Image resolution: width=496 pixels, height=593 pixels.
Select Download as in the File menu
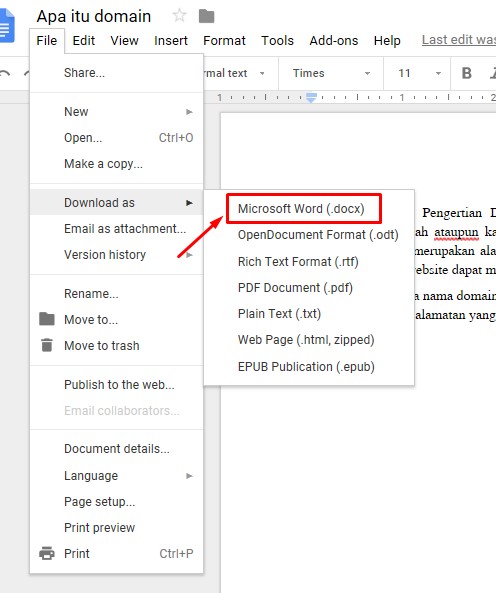click(116, 203)
